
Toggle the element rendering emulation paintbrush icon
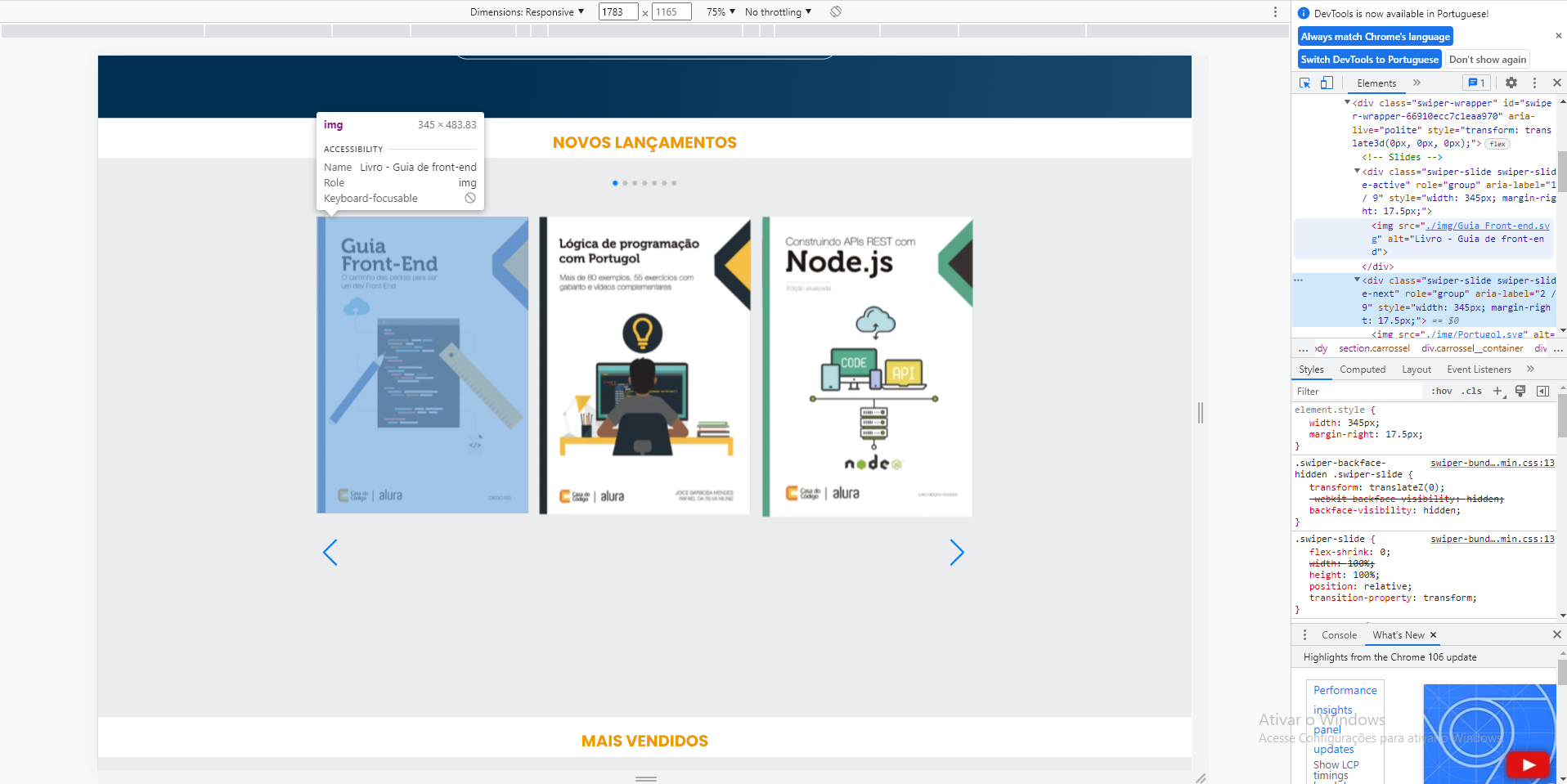coord(1520,391)
